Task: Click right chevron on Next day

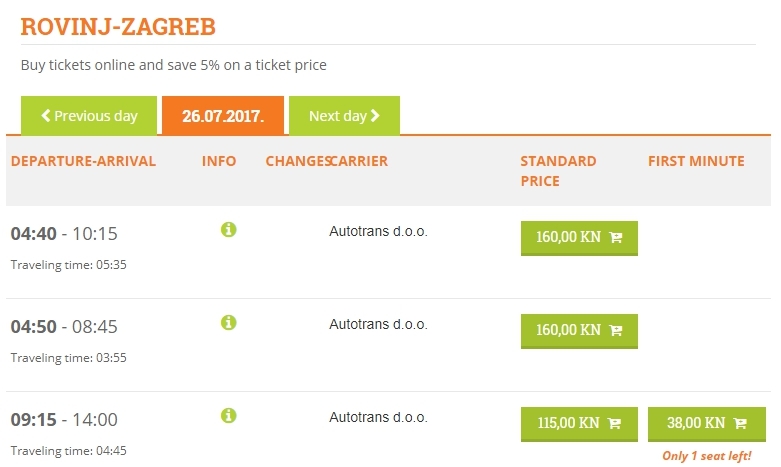Action: (375, 116)
